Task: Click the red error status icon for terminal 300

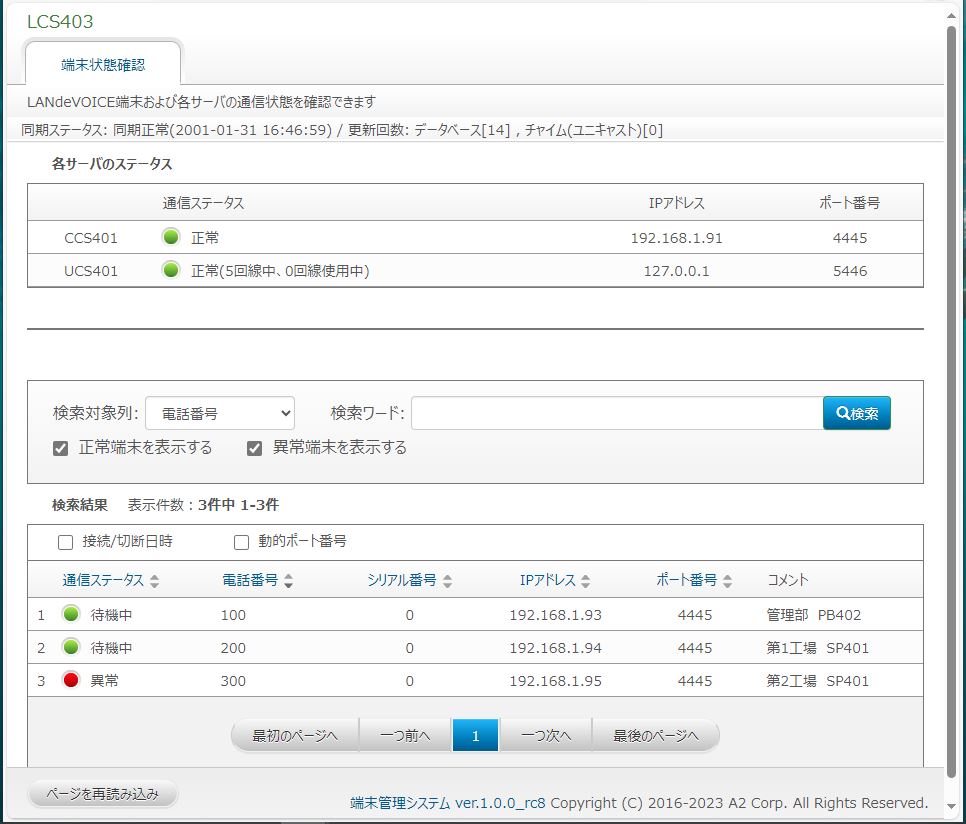Action: point(71,680)
